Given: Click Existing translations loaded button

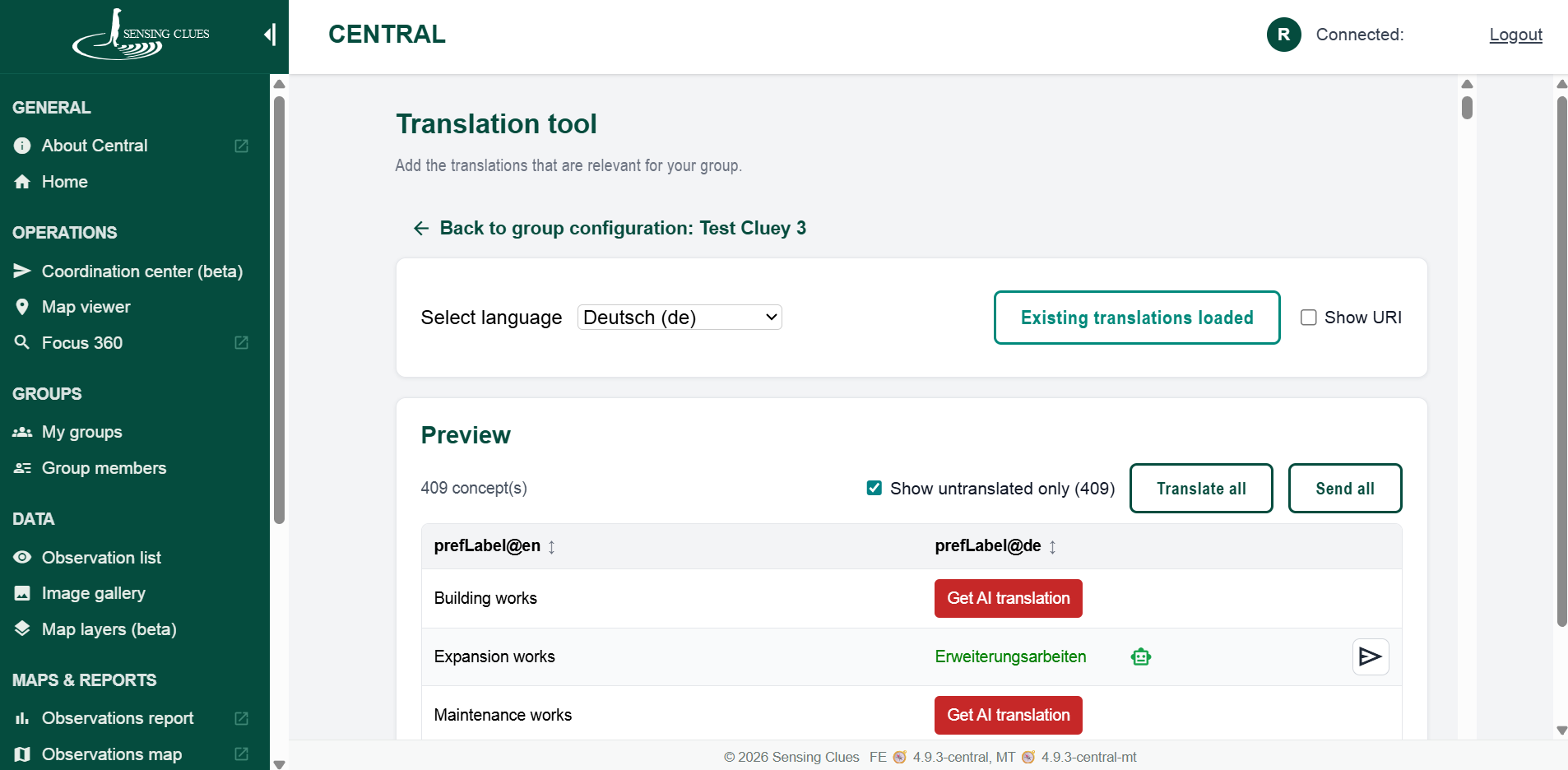Looking at the screenshot, I should pos(1137,318).
